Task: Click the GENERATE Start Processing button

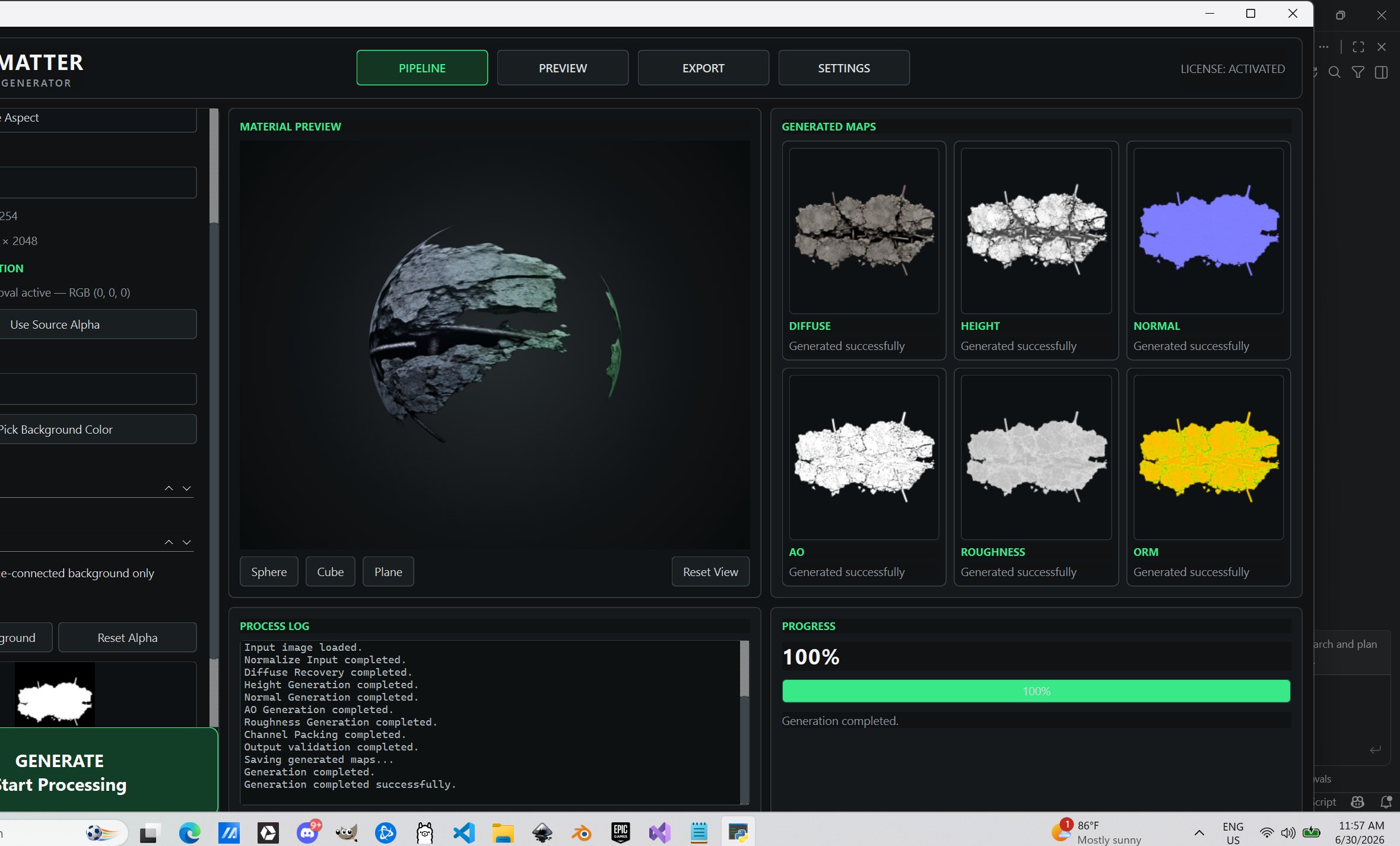Action: click(109, 771)
